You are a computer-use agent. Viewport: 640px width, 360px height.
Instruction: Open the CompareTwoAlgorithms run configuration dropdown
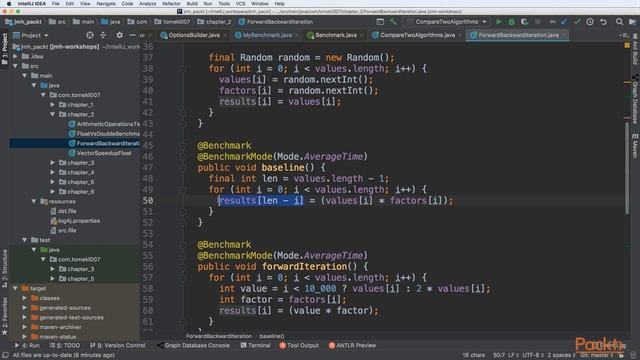pyautogui.click(x=447, y=22)
